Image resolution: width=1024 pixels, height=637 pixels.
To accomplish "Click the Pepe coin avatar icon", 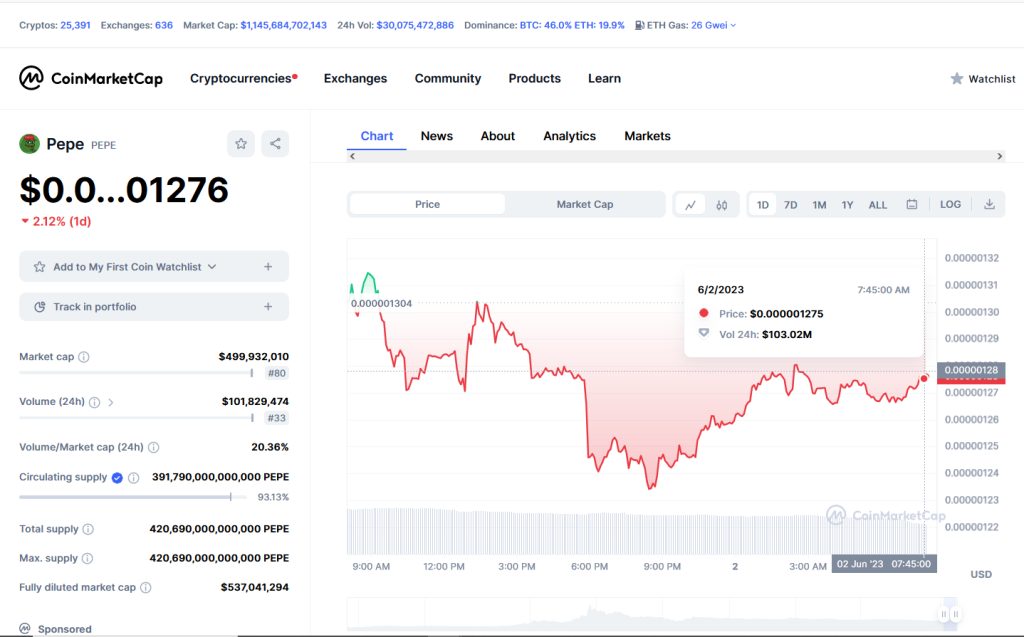I will 29,144.
